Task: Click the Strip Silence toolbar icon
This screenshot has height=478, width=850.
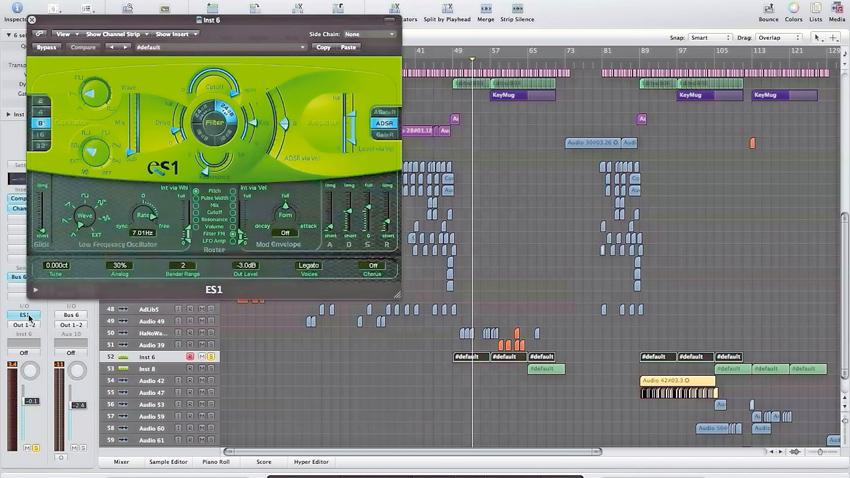Action: tap(517, 8)
